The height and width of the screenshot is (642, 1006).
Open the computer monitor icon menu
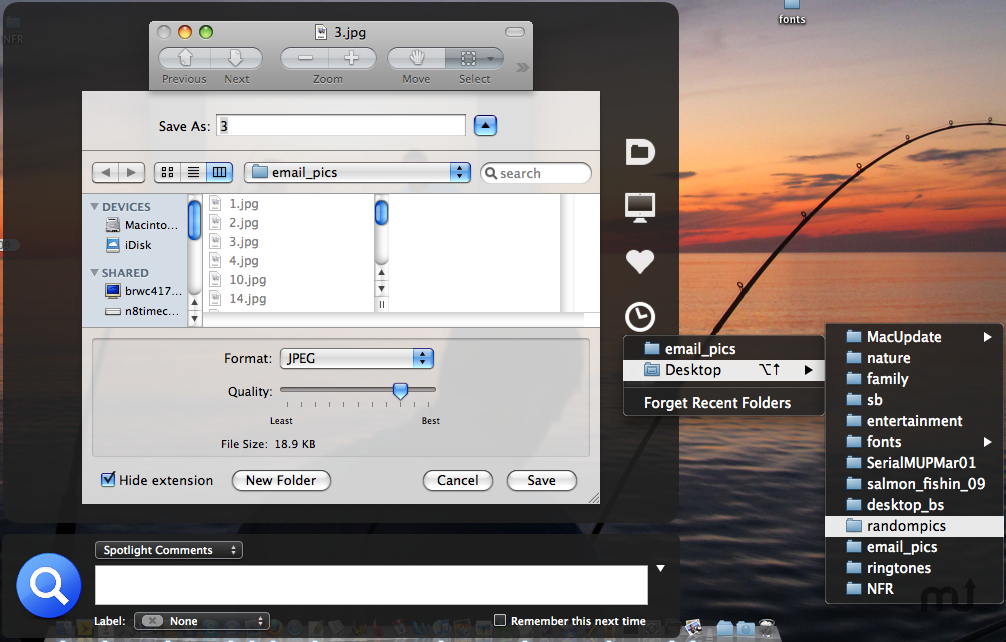[640, 207]
